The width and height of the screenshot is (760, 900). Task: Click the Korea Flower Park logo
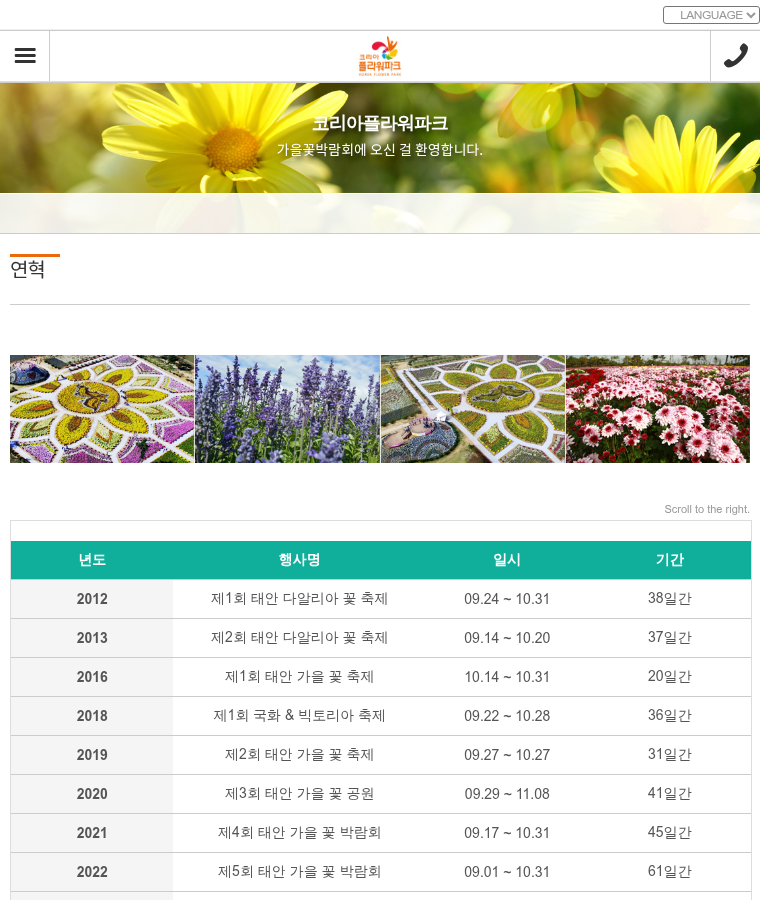[380, 56]
